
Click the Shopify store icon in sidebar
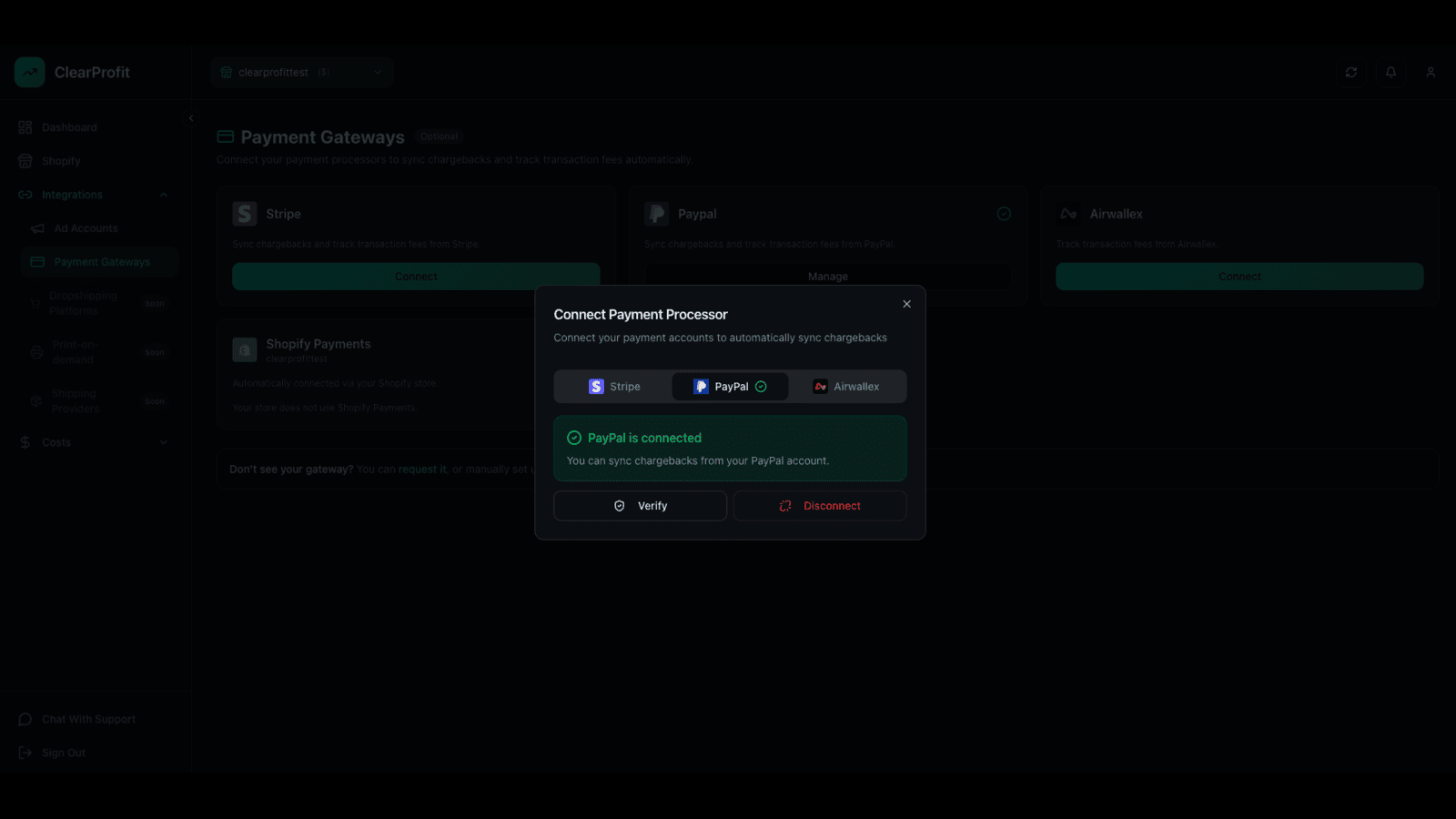click(25, 161)
